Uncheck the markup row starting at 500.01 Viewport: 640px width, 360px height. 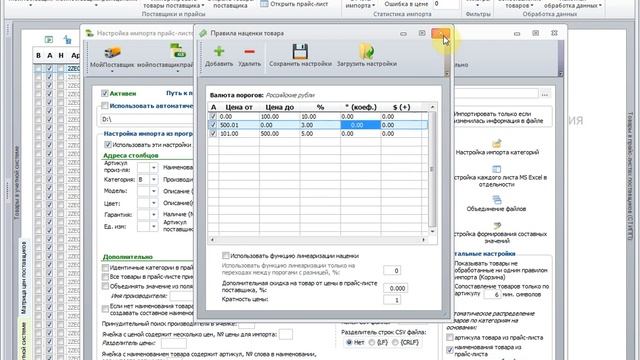[x=213, y=125]
